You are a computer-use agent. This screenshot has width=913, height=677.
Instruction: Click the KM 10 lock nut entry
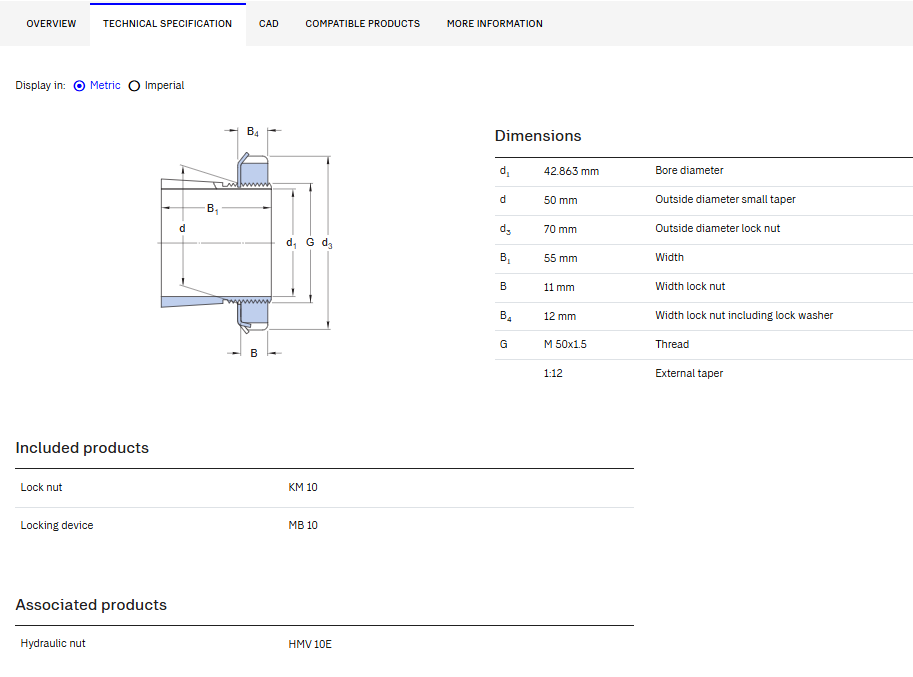(x=303, y=487)
